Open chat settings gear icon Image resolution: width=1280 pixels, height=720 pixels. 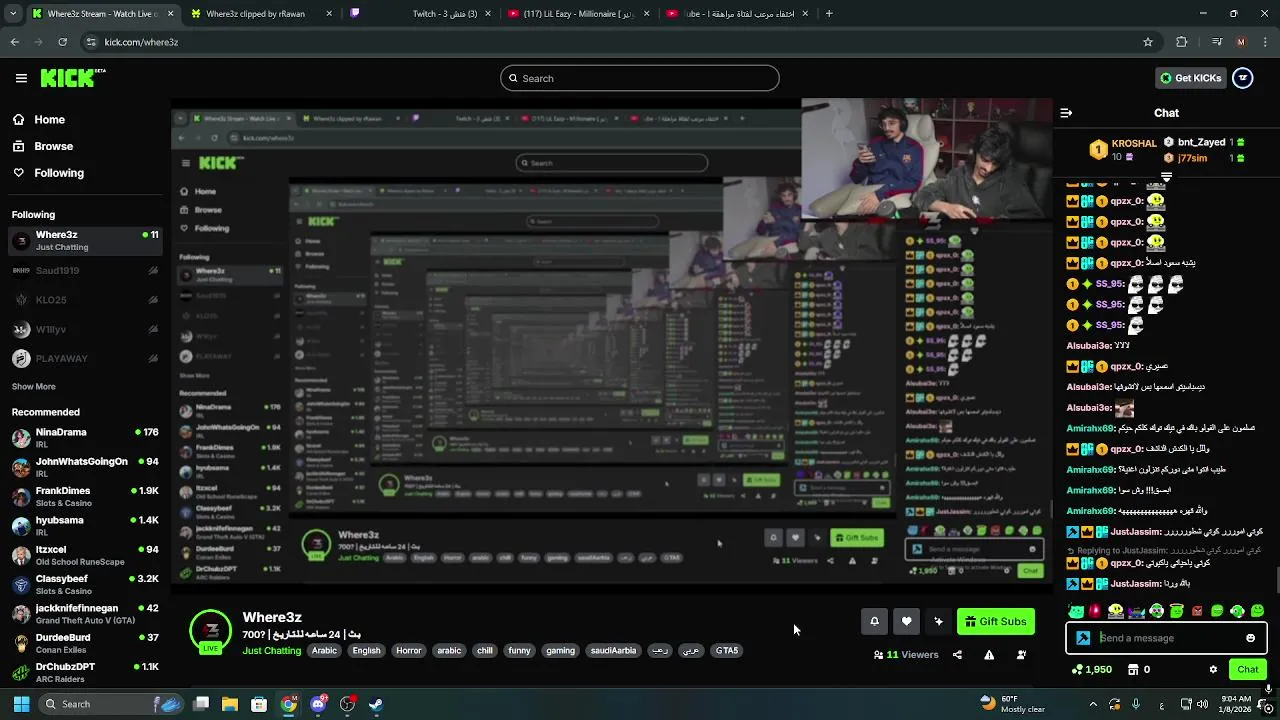pos(1213,670)
